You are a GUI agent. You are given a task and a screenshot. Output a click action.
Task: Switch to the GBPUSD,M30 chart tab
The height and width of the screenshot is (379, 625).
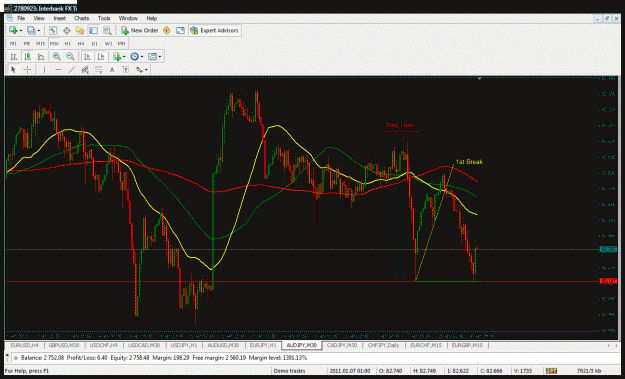coord(64,346)
